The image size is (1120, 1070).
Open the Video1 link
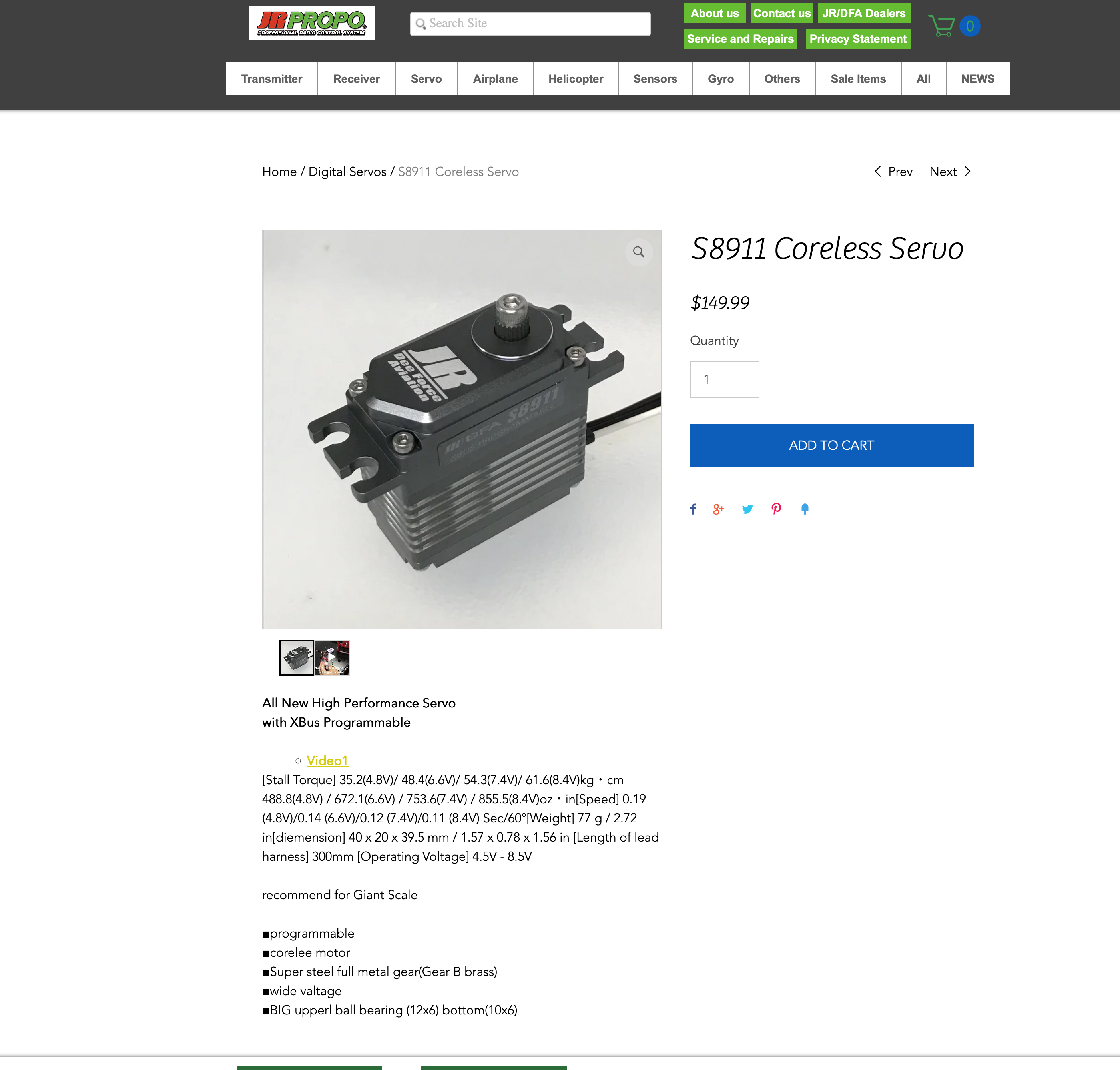pyautogui.click(x=327, y=760)
